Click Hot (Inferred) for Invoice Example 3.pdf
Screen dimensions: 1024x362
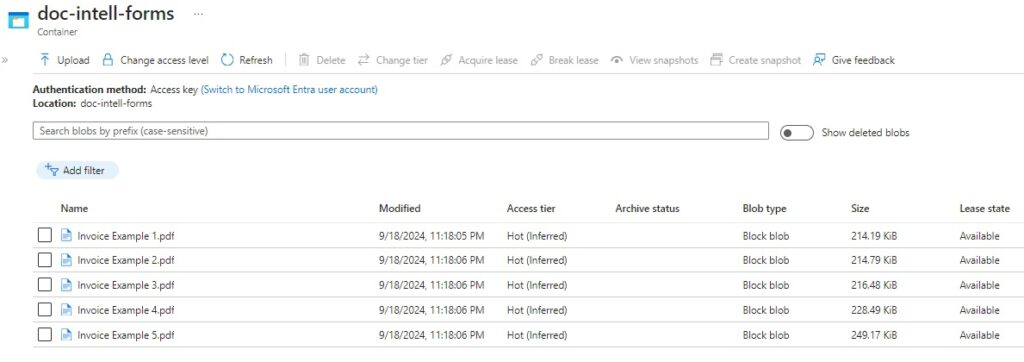tap(537, 286)
